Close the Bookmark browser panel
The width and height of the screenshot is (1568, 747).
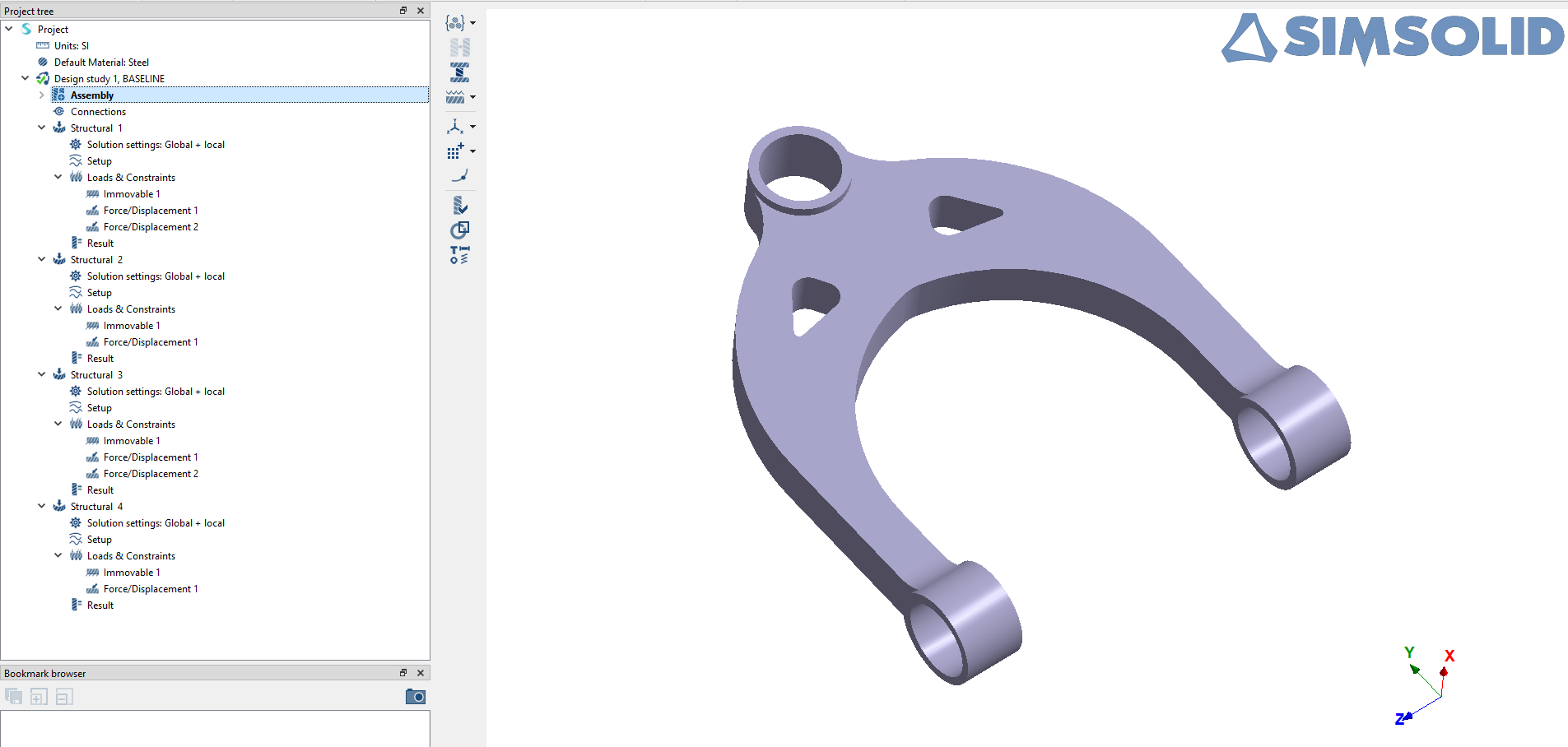point(421,673)
